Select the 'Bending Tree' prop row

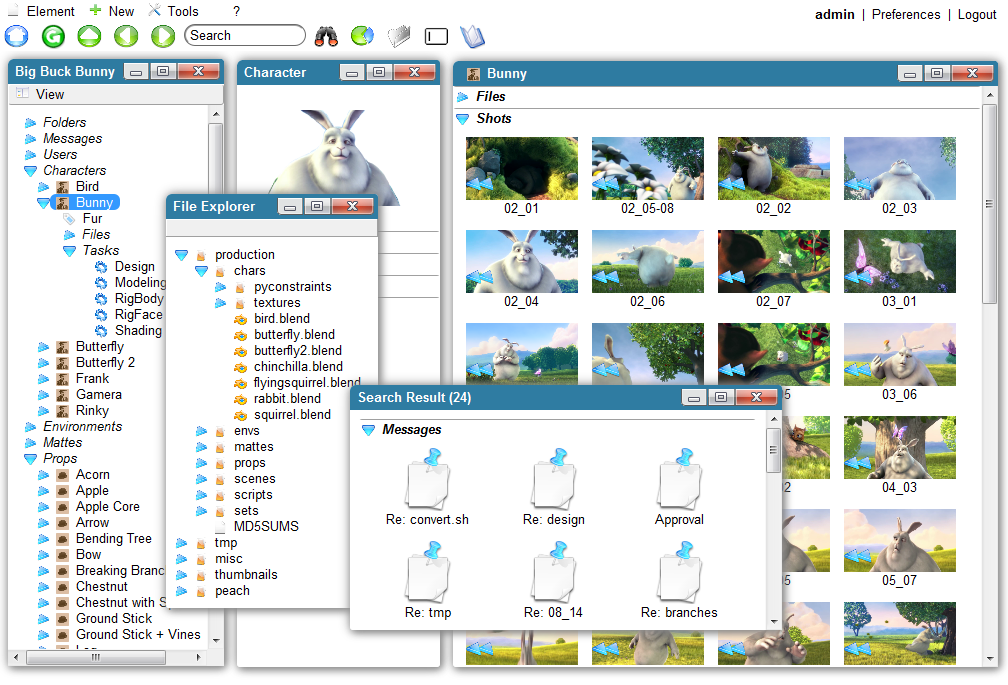[x=114, y=538]
